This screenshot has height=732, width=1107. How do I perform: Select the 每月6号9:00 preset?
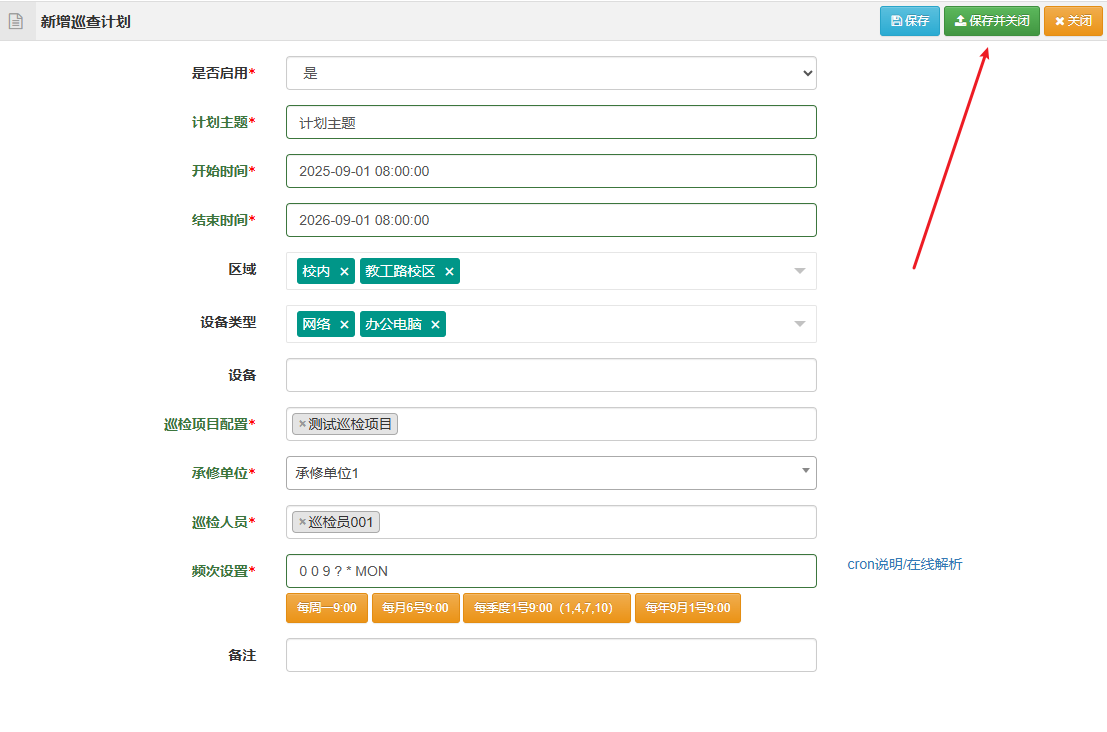point(415,608)
